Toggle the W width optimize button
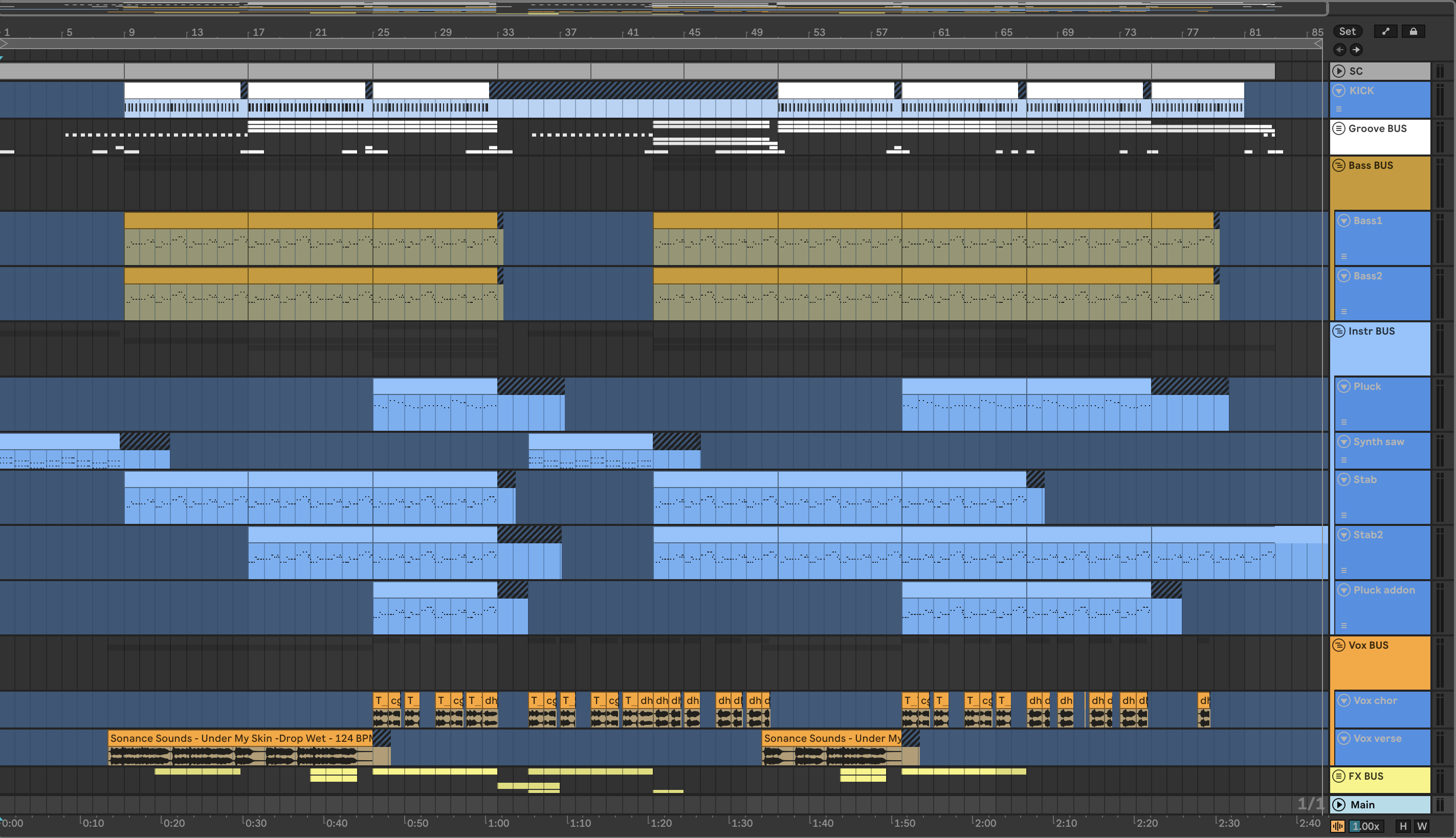1456x838 pixels. coord(1422,827)
